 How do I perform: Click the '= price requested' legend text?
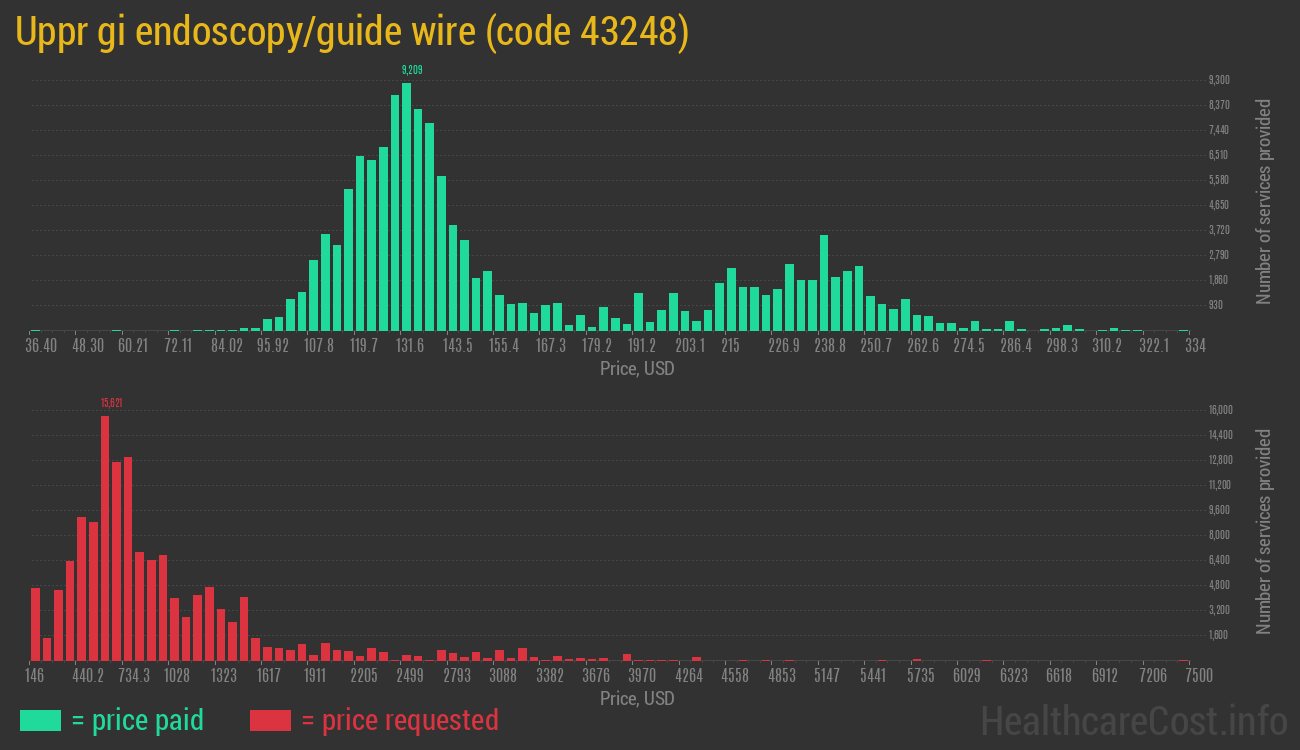click(399, 720)
